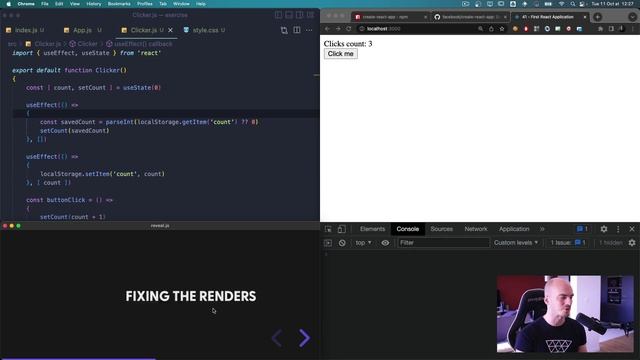640x360 pixels.
Task: Open DevTools issues counter badge
Action: [x=582, y=229]
